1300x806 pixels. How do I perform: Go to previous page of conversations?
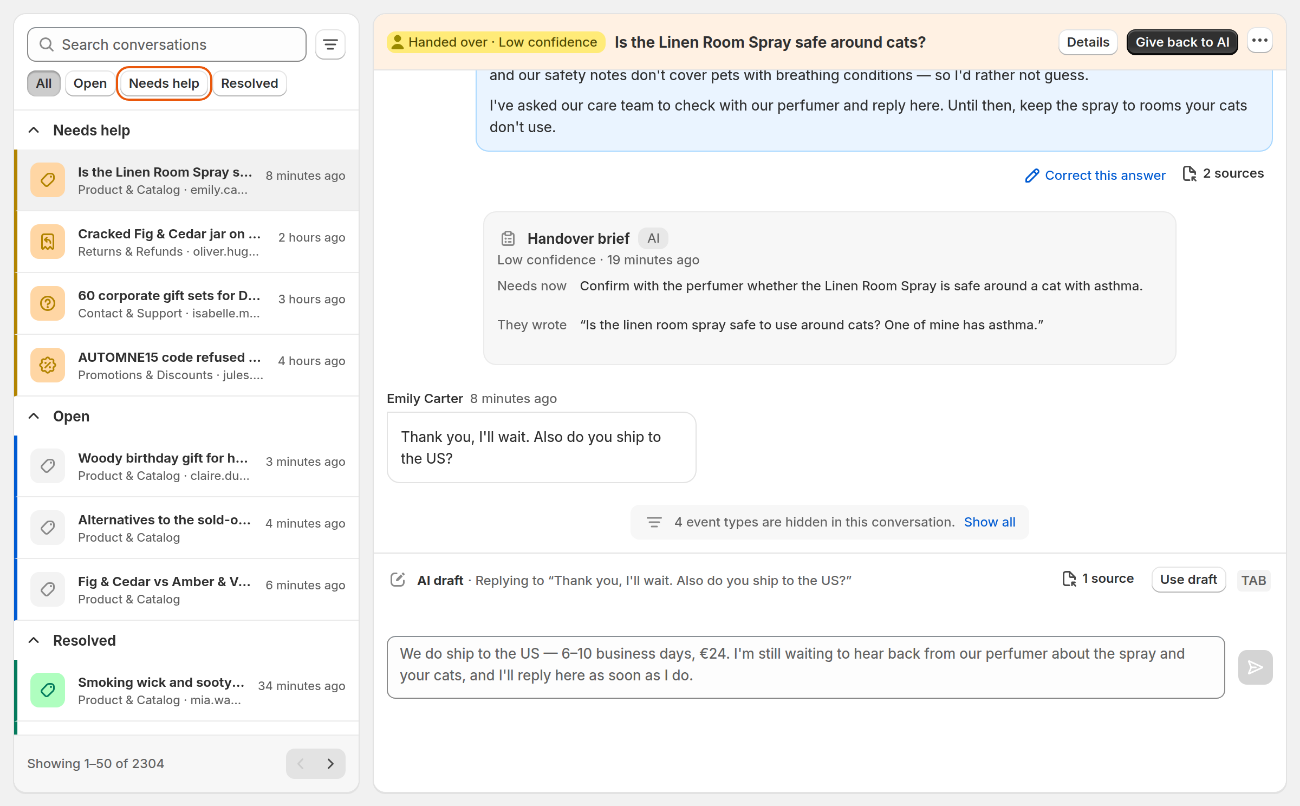tap(301, 764)
